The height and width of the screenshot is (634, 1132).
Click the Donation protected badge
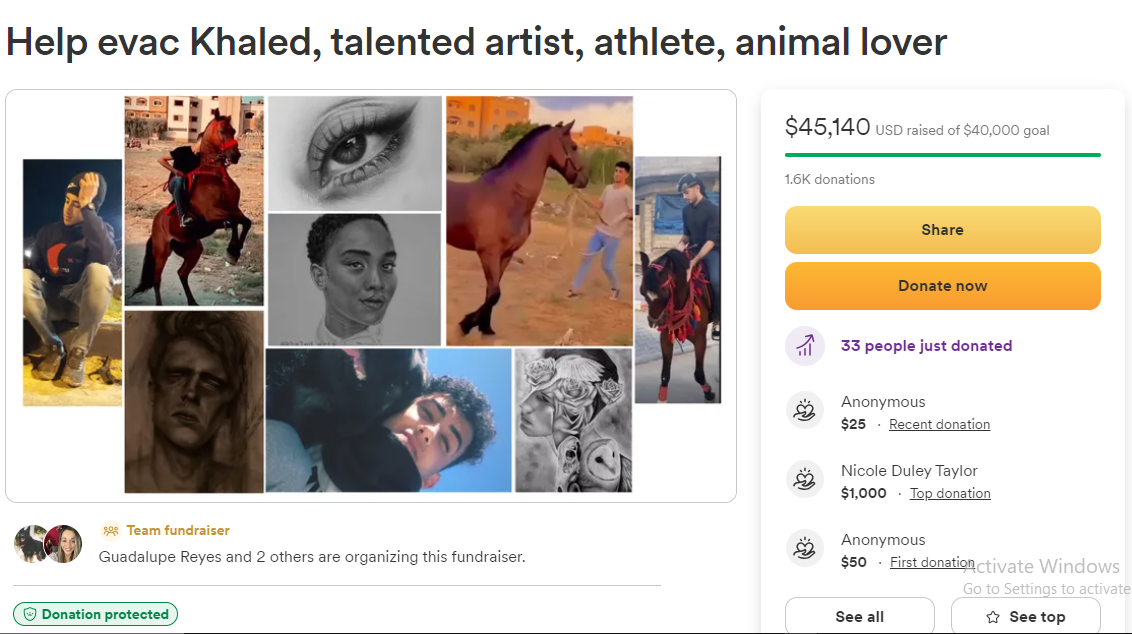pyautogui.click(x=95, y=615)
